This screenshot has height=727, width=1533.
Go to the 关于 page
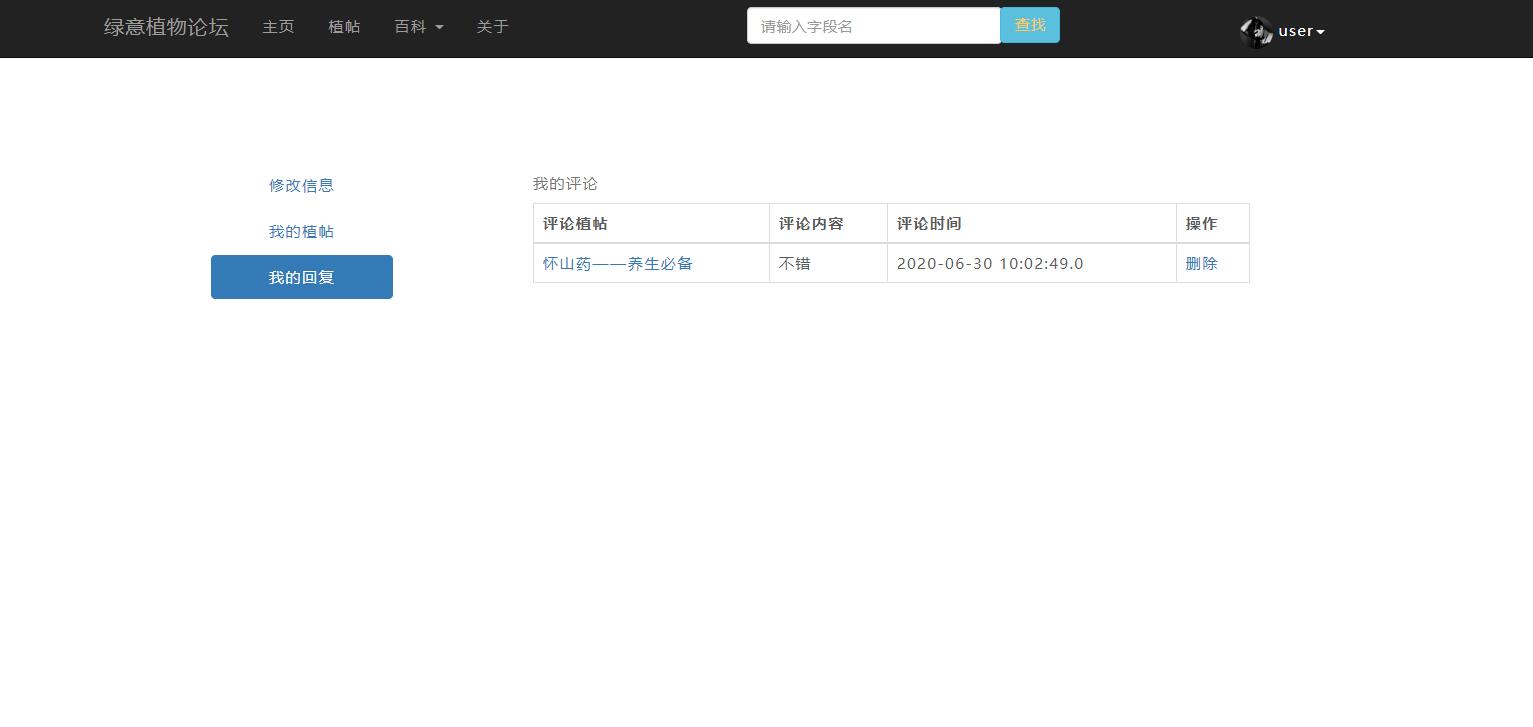click(x=491, y=27)
